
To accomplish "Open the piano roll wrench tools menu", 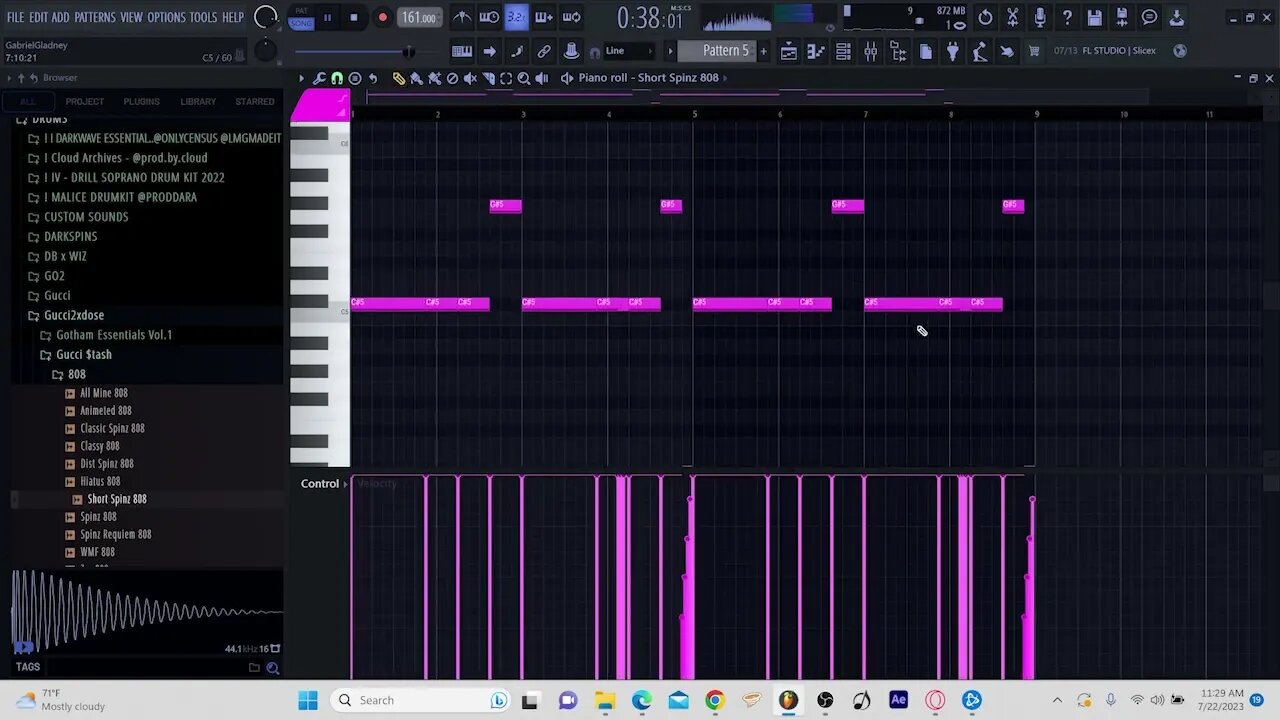I will pyautogui.click(x=318, y=78).
